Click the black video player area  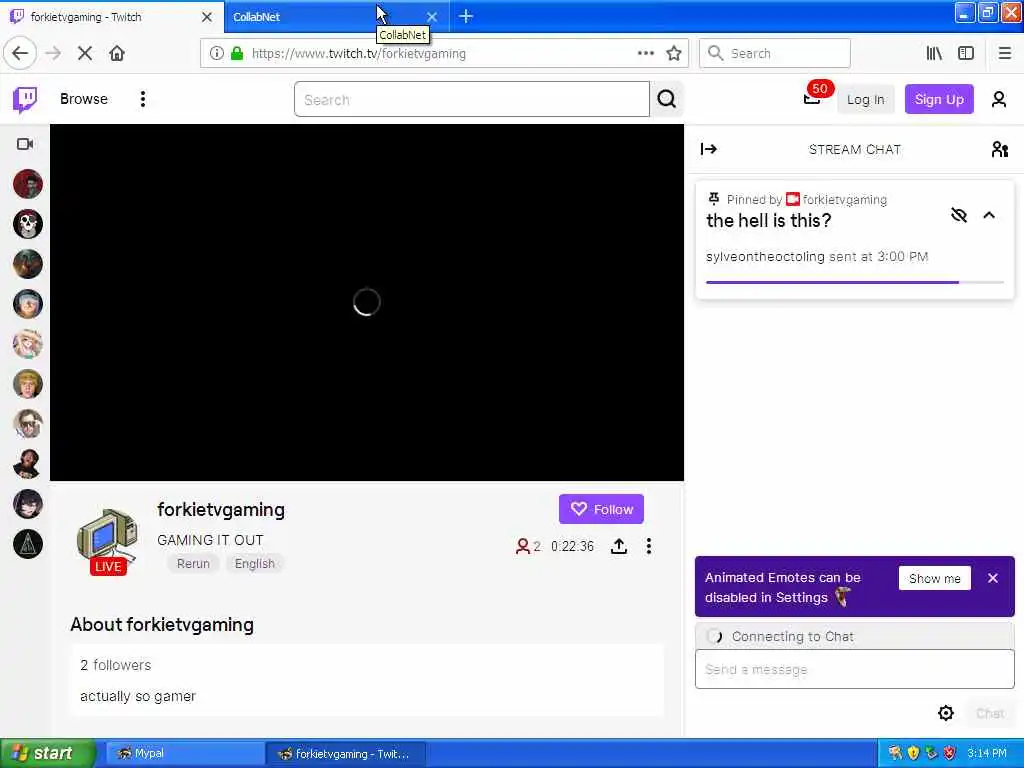point(367,302)
